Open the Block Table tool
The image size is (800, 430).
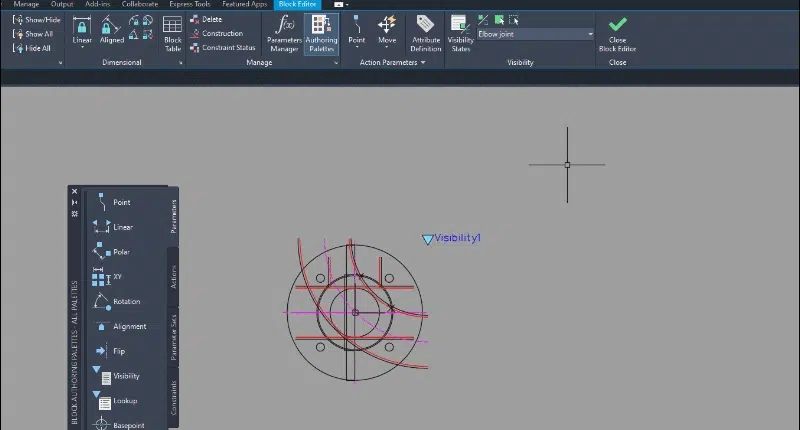172,34
